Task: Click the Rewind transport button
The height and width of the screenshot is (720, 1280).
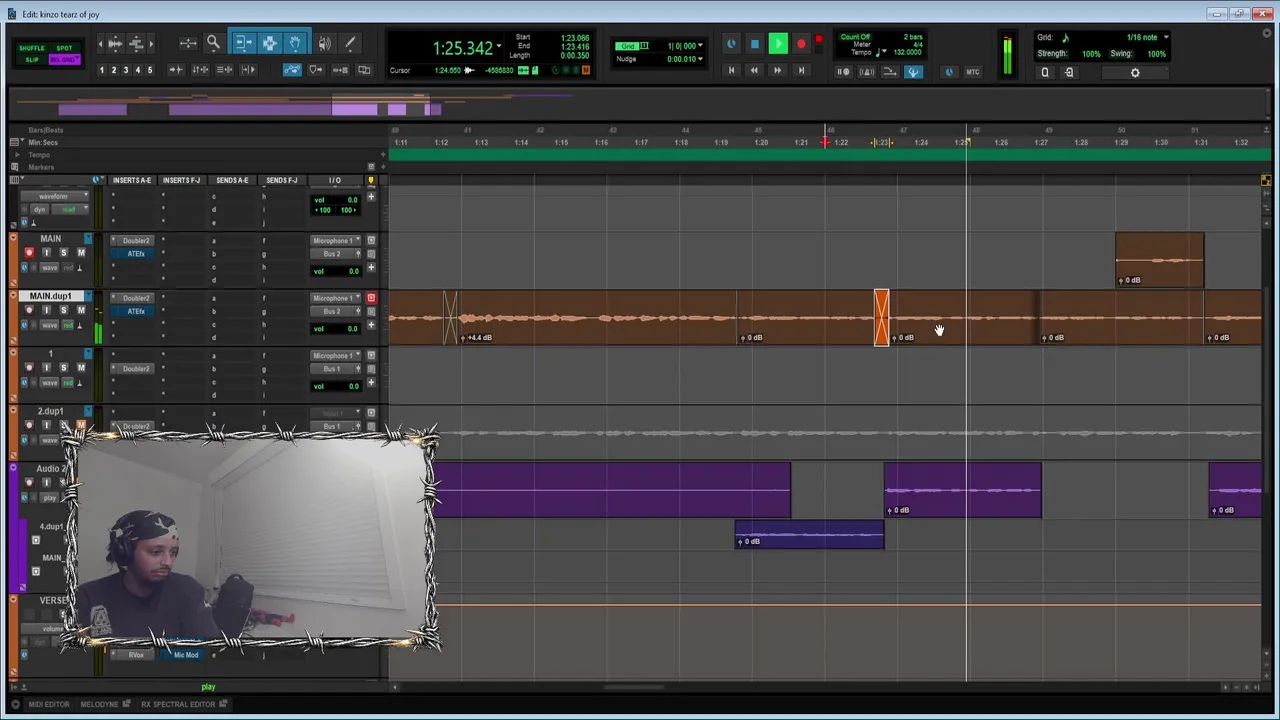Action: [754, 70]
